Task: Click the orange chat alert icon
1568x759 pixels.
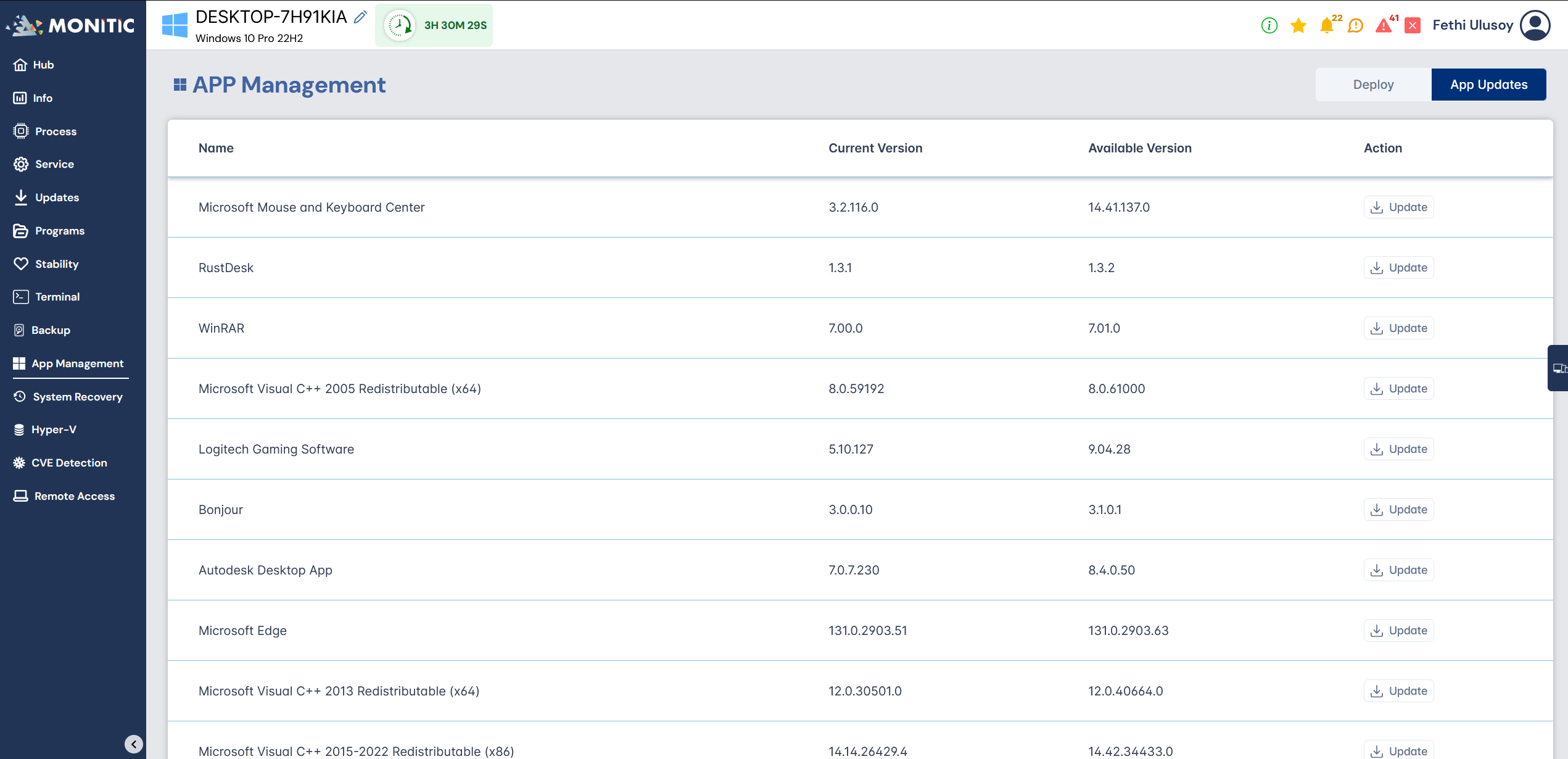Action: (x=1355, y=25)
